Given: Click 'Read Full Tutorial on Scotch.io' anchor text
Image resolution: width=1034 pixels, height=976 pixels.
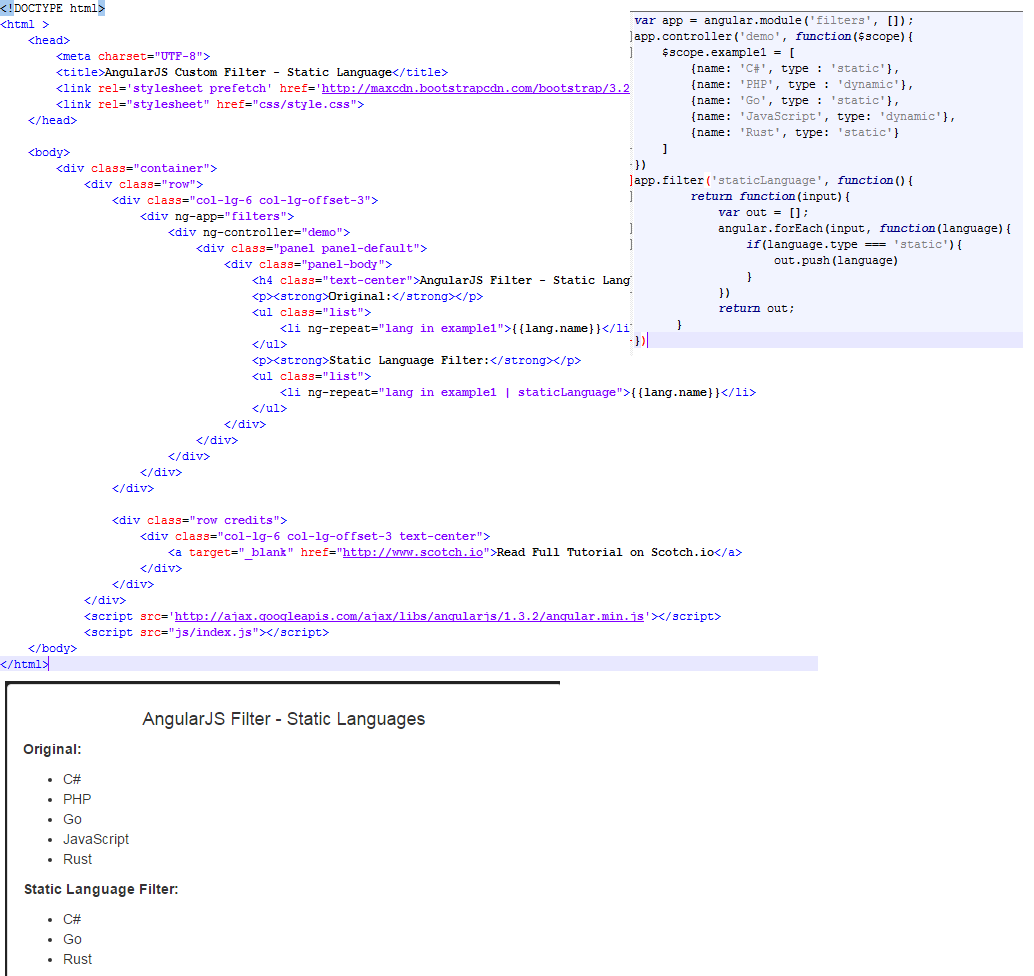Looking at the screenshot, I should pos(605,553).
